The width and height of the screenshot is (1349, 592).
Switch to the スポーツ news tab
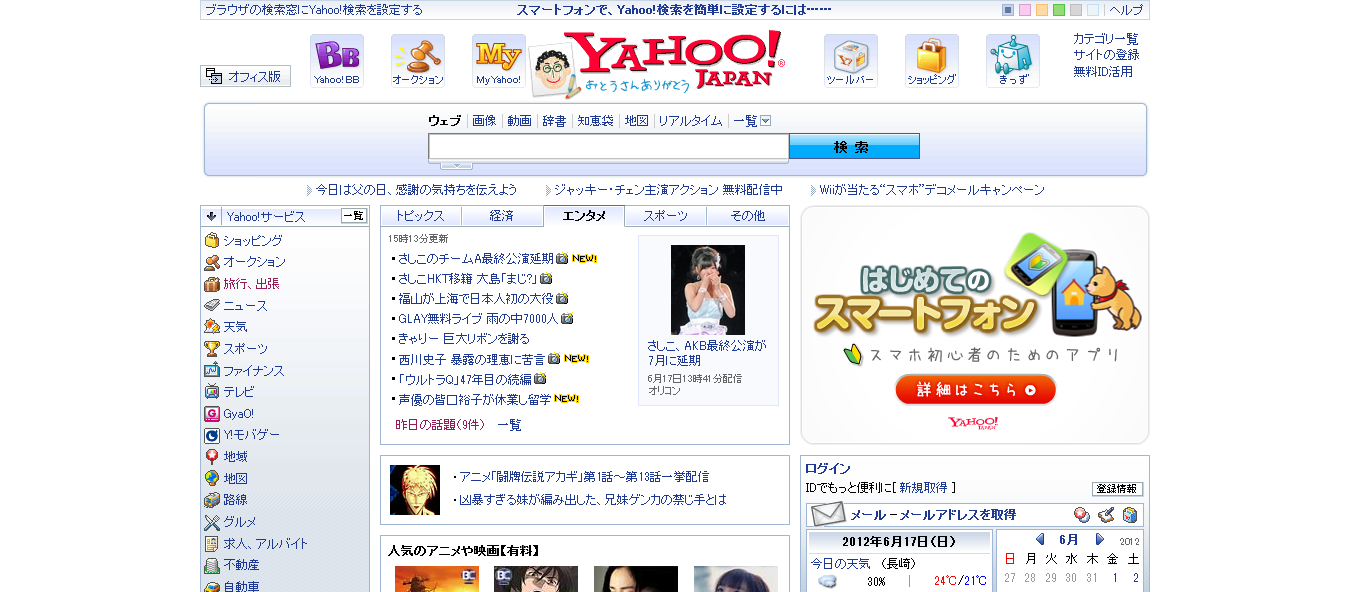tap(666, 216)
